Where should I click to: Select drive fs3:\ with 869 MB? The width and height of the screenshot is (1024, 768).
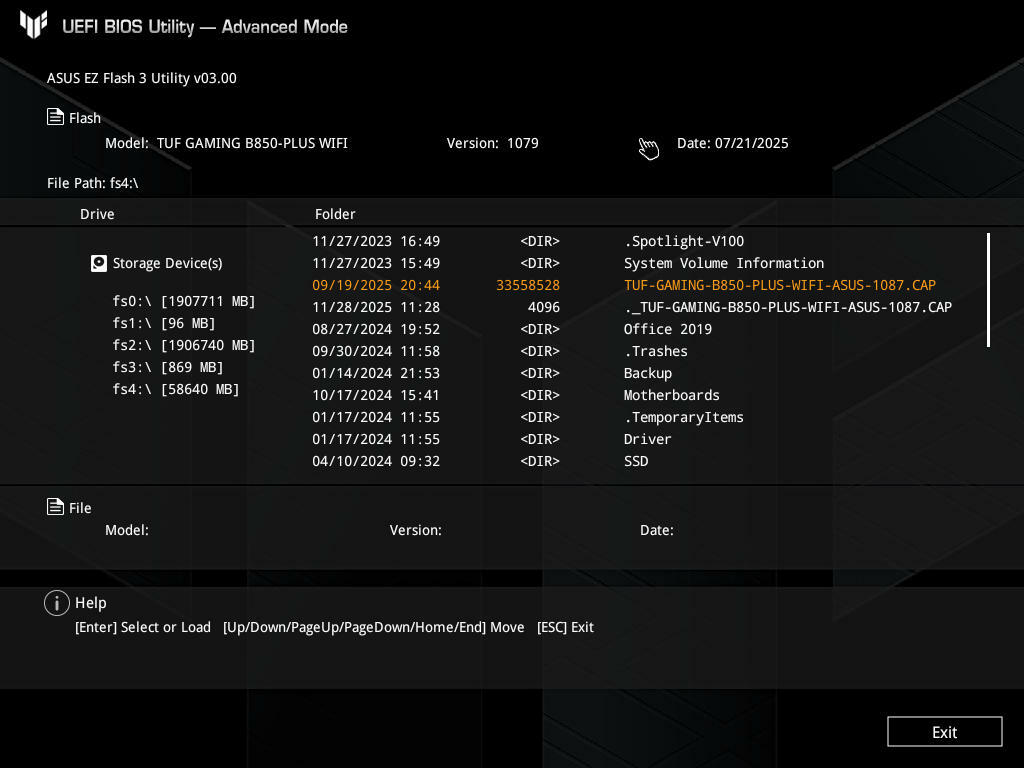[168, 367]
